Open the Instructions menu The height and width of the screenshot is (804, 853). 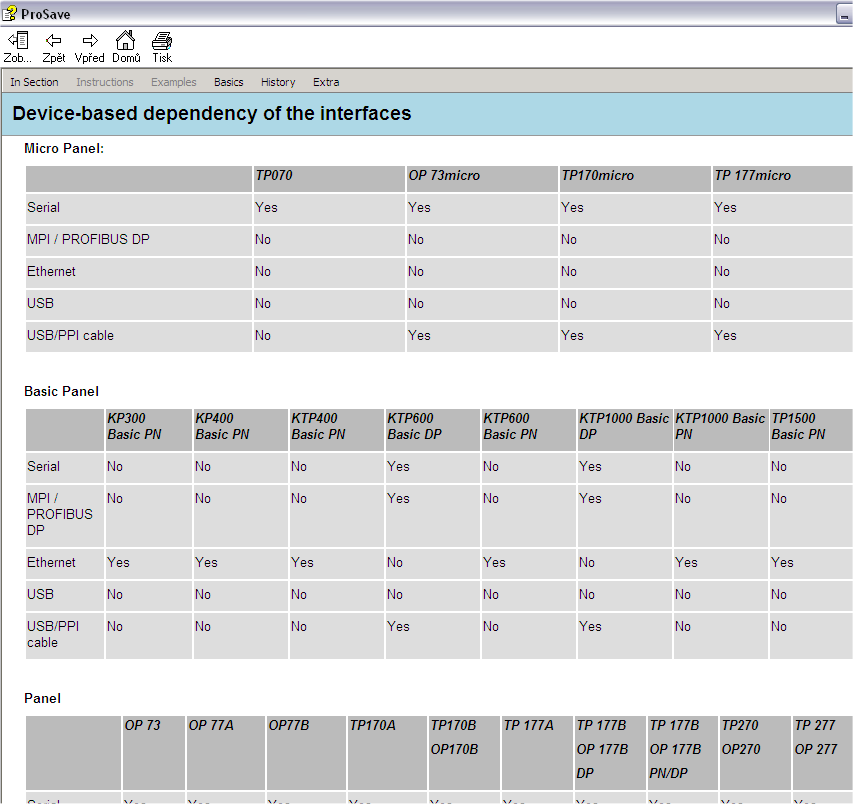pyautogui.click(x=104, y=82)
